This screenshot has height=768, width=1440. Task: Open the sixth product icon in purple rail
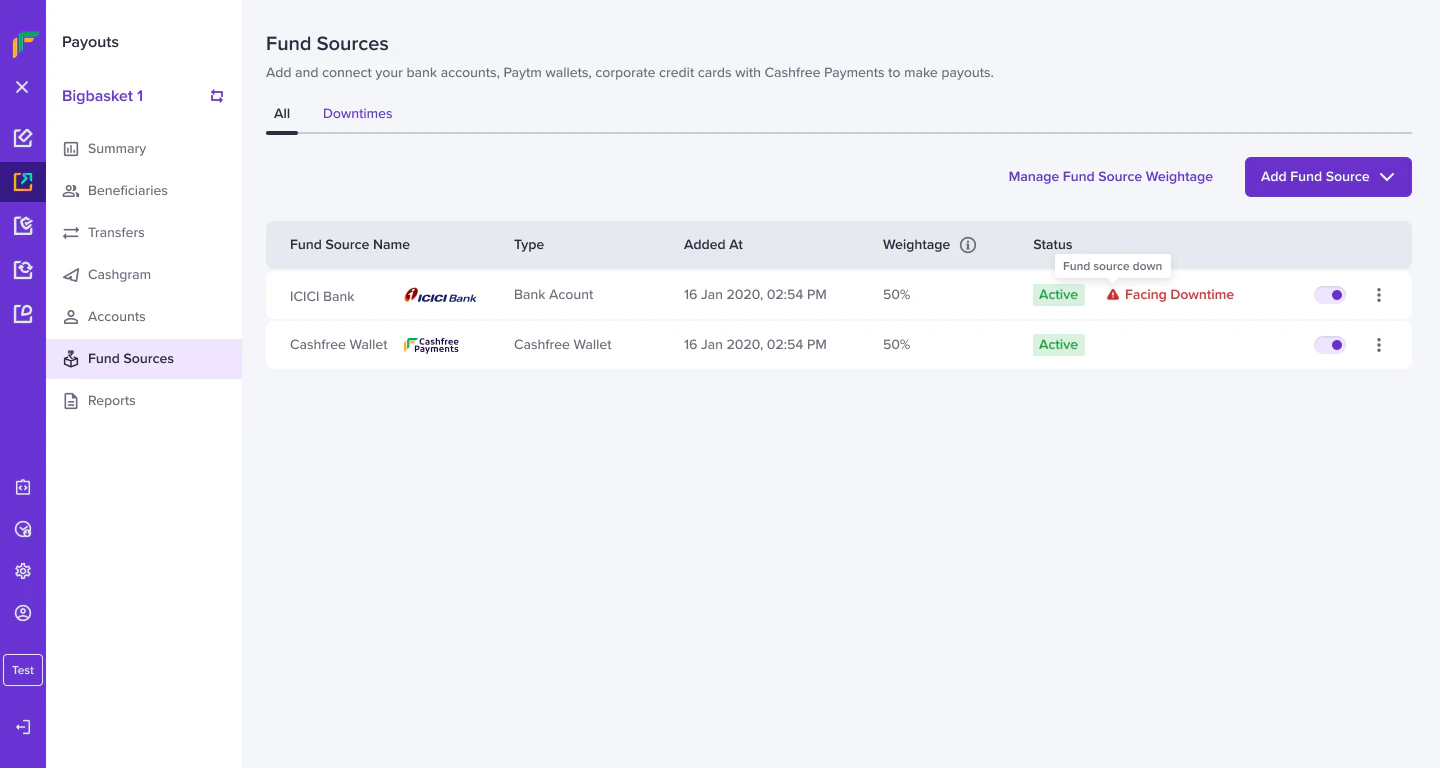coord(23,314)
